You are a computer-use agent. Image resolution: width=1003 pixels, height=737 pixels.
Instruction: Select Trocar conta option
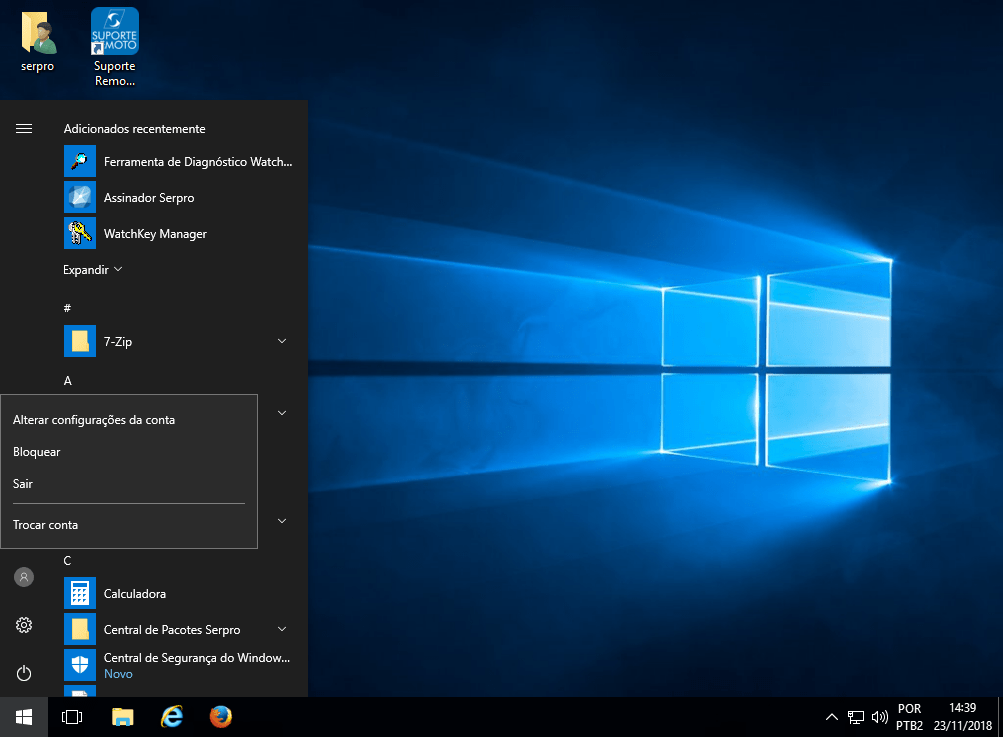point(46,525)
